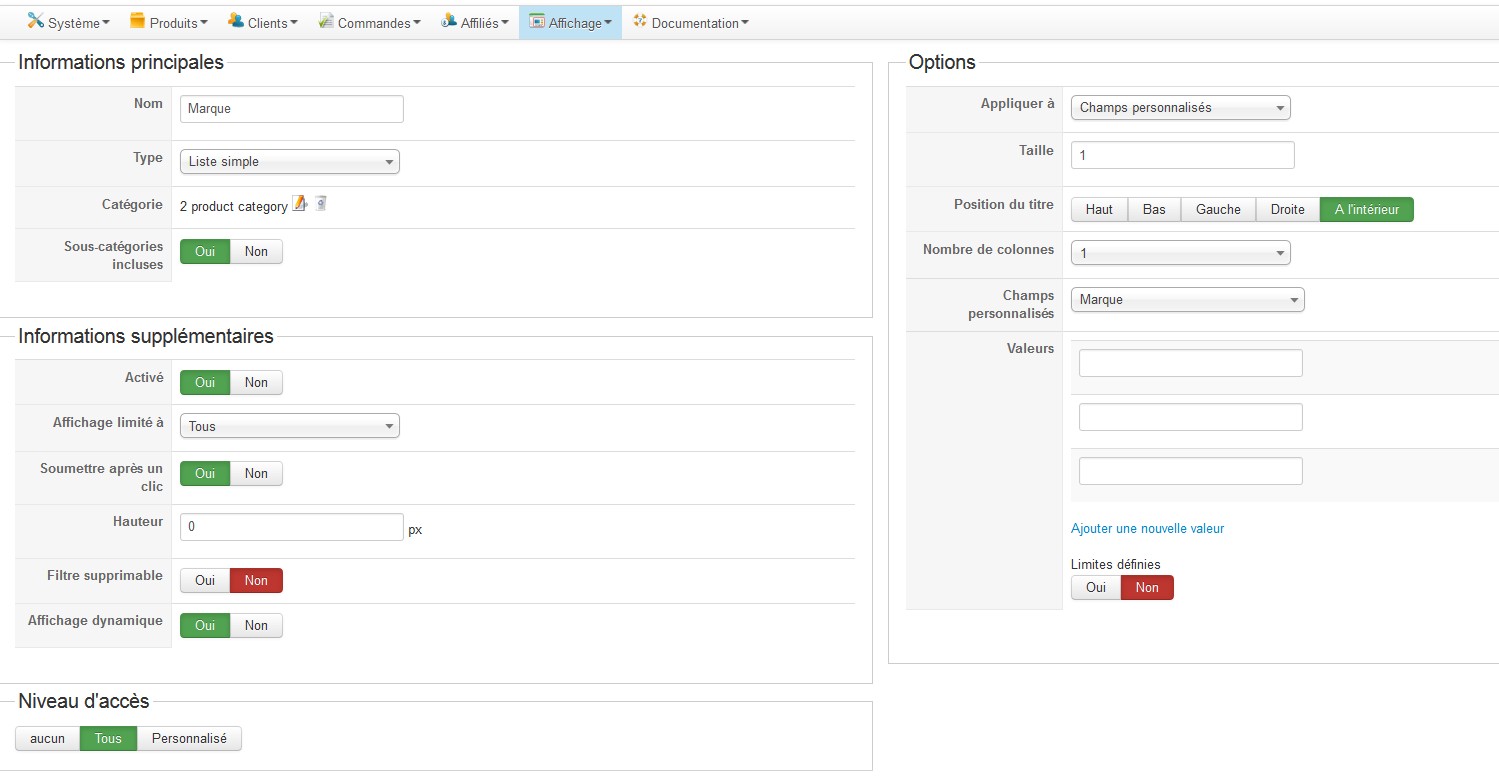Set Affichage dynamique to Oui
This screenshot has width=1499, height=782.
click(205, 625)
